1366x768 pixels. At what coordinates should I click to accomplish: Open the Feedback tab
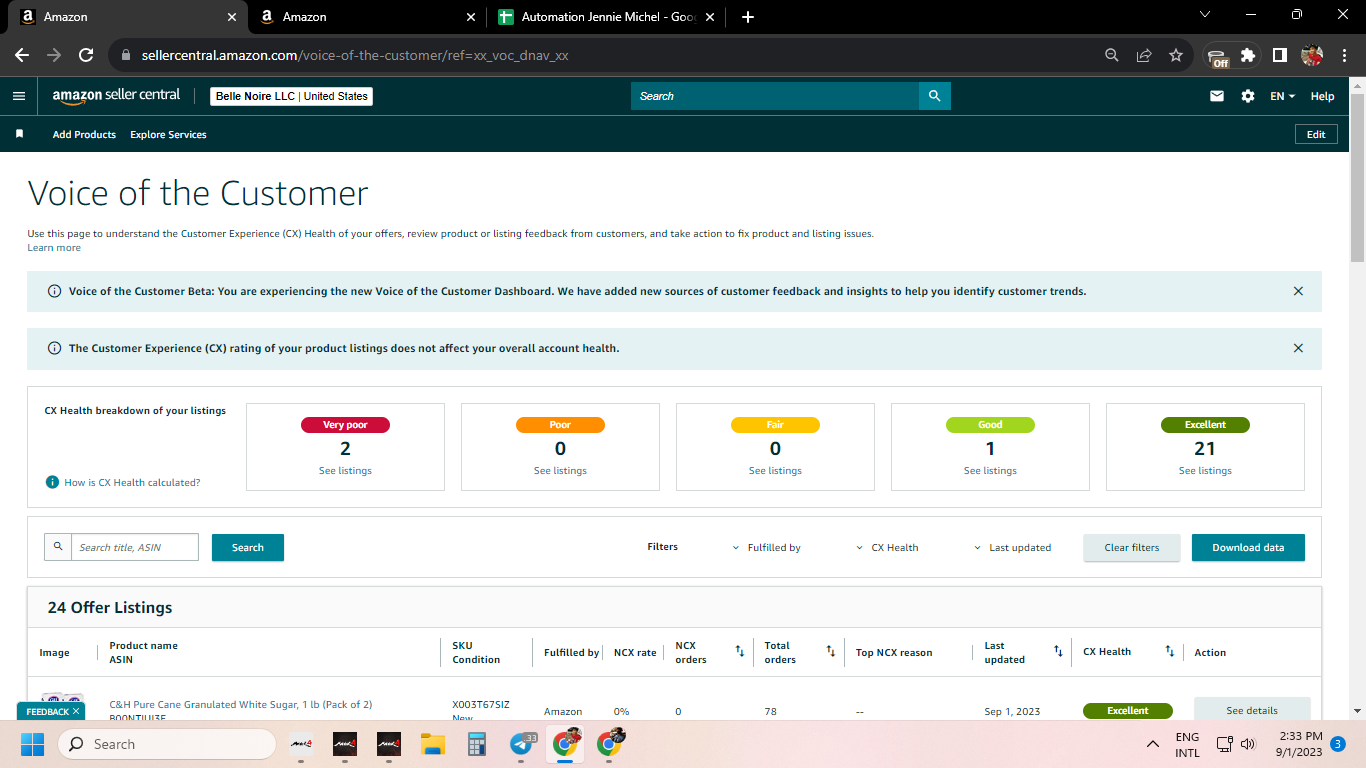coord(47,711)
